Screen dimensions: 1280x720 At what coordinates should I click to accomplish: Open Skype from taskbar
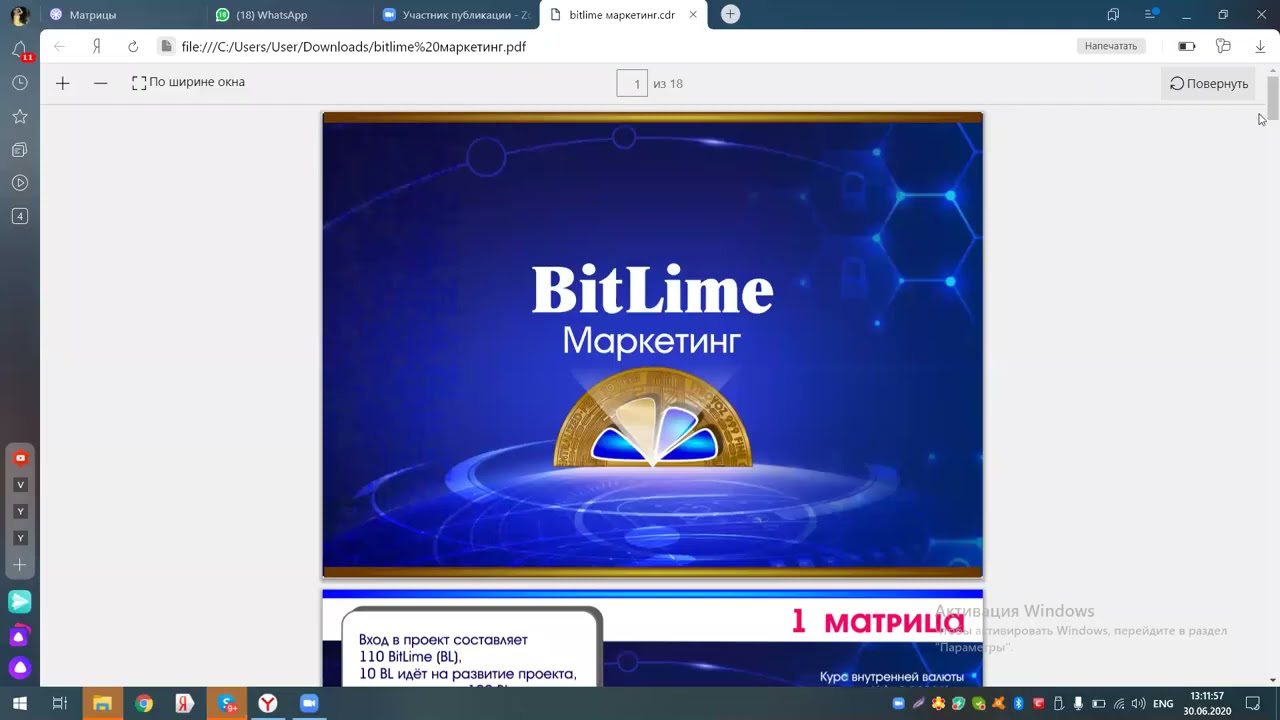pyautogui.click(x=227, y=704)
